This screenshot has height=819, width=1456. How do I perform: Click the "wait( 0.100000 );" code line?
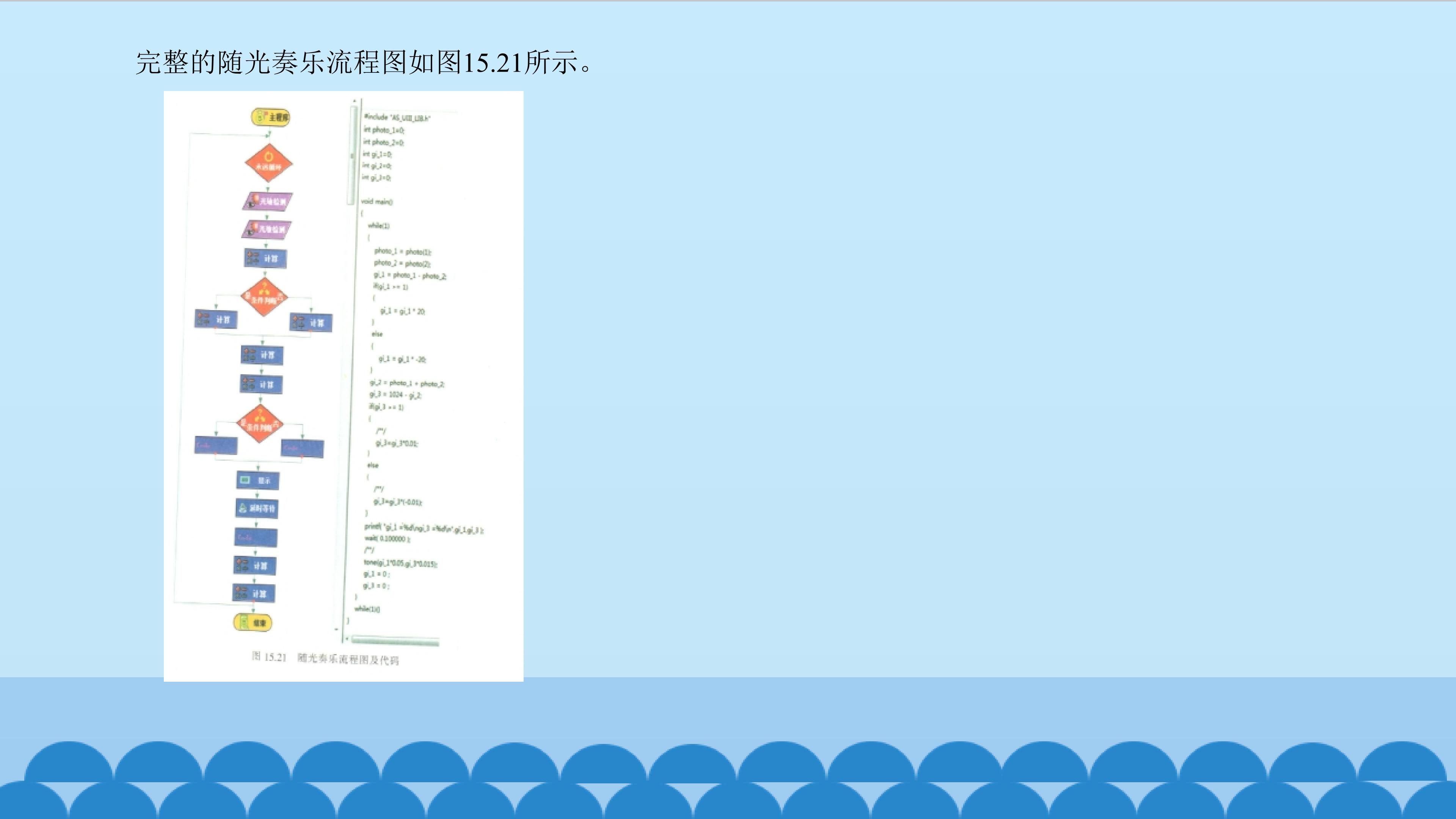pos(387,539)
